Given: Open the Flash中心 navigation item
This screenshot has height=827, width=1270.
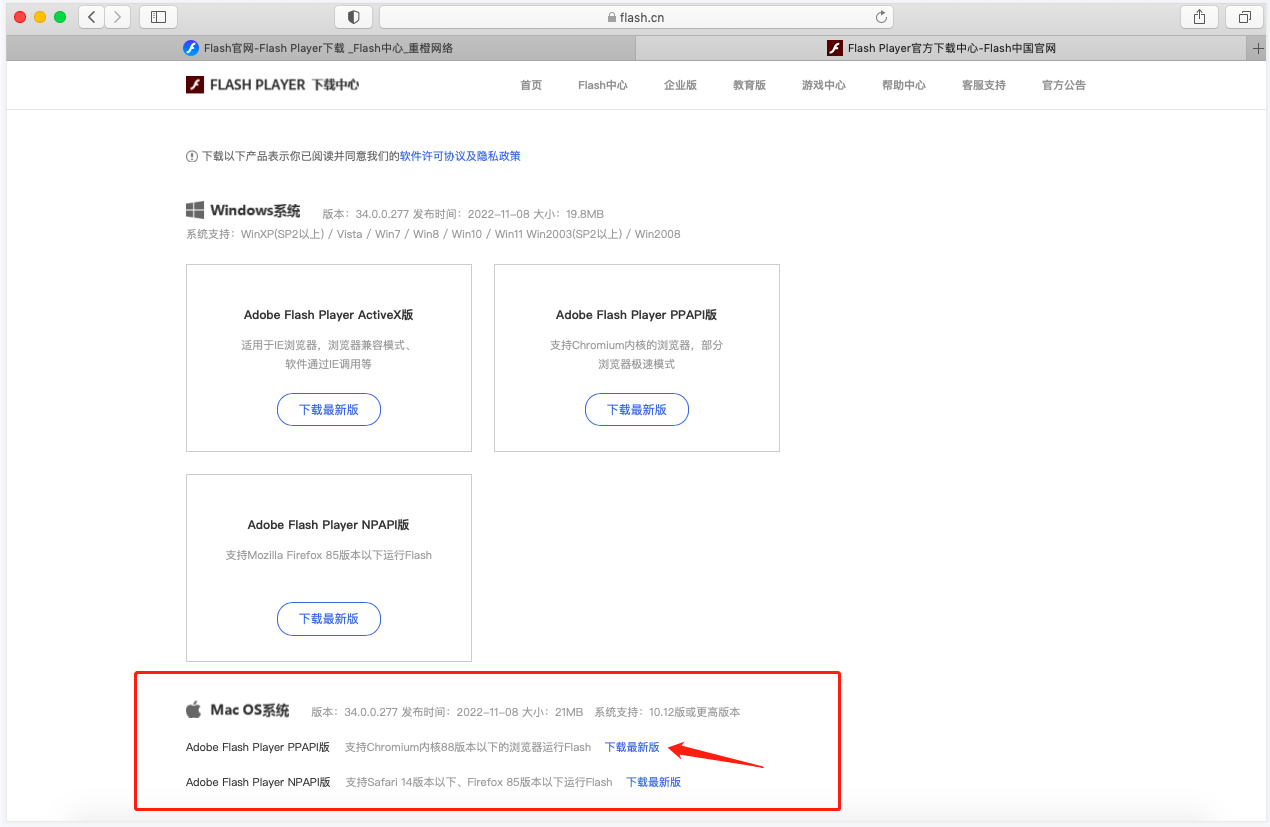Looking at the screenshot, I should click(x=602, y=85).
